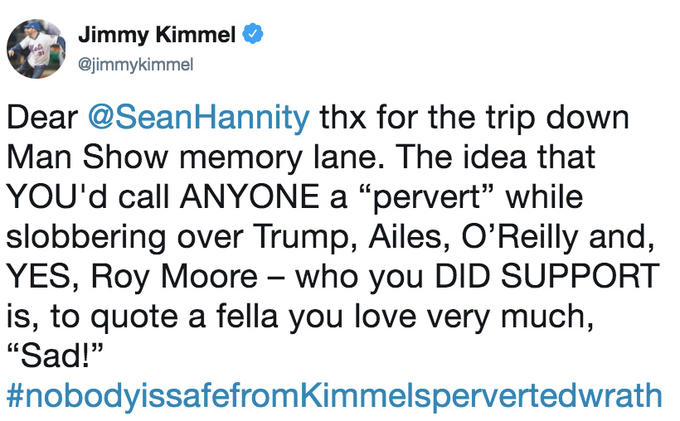Viewport: 680px width, 421px height.
Task: Click the Jimmy Kimmel display name
Action: (x=157, y=35)
